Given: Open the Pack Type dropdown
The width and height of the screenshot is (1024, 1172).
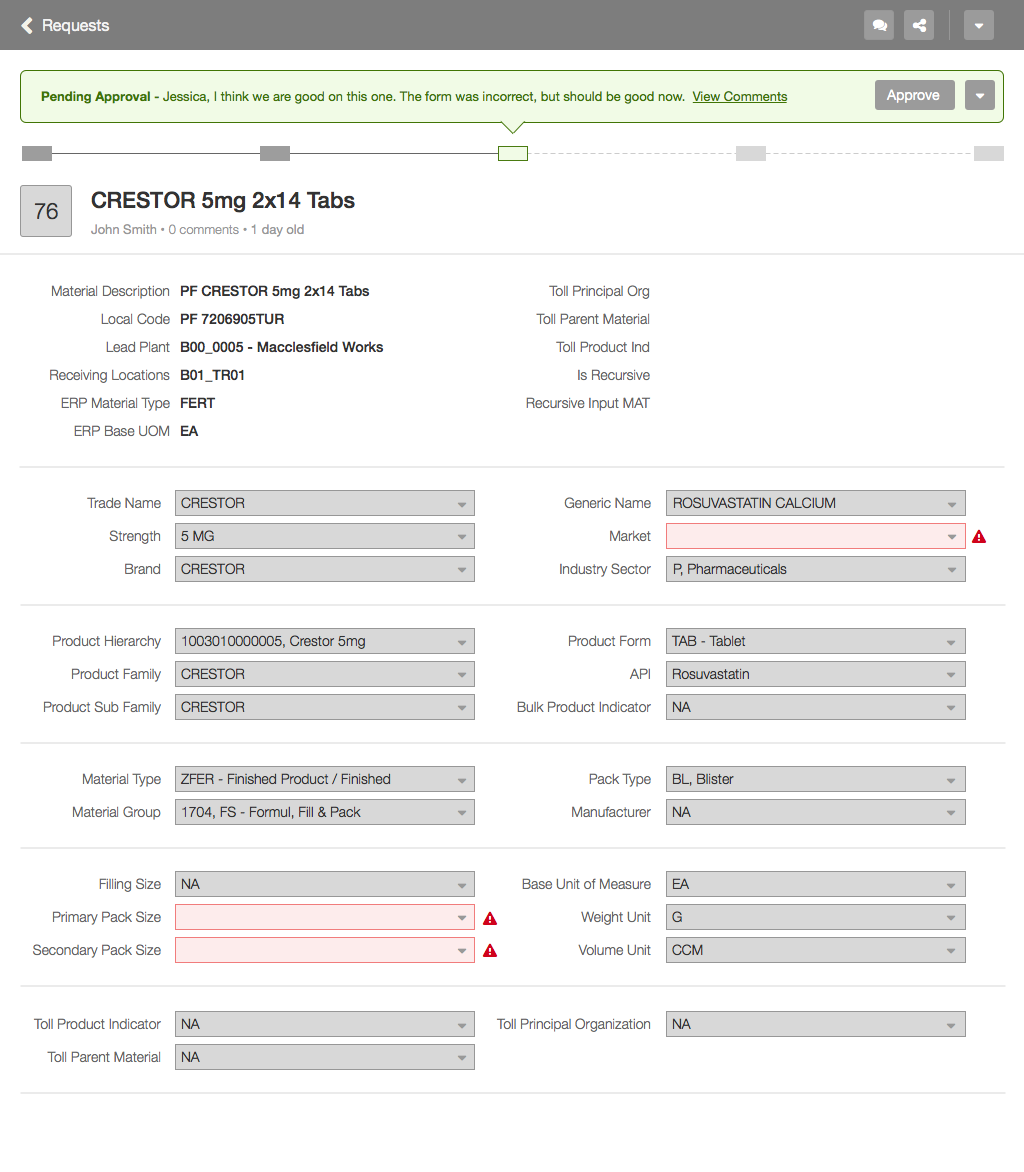Looking at the screenshot, I should (x=815, y=779).
